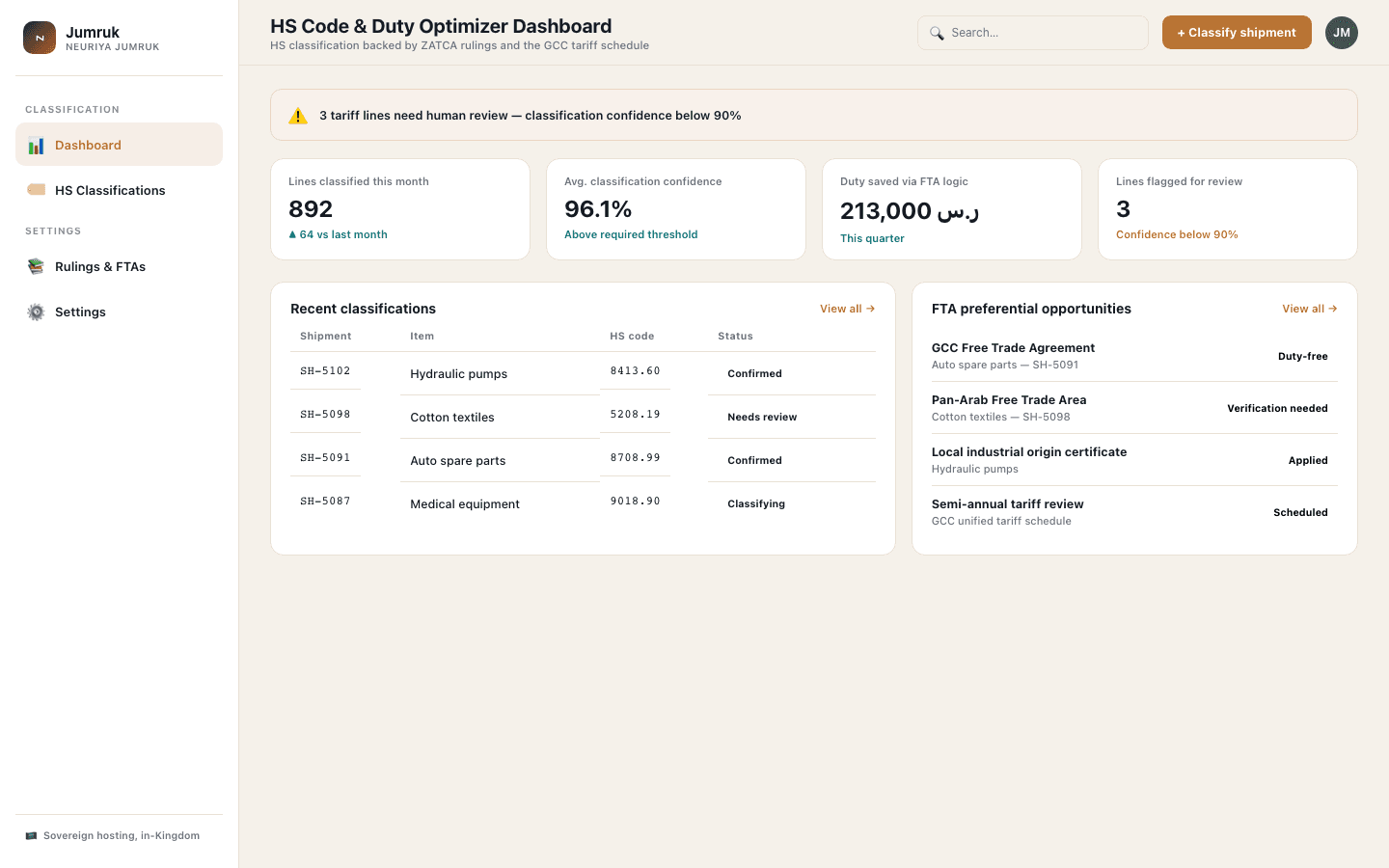The image size is (1389, 868).
Task: Click the Settings gear icon
Action: click(x=36, y=312)
